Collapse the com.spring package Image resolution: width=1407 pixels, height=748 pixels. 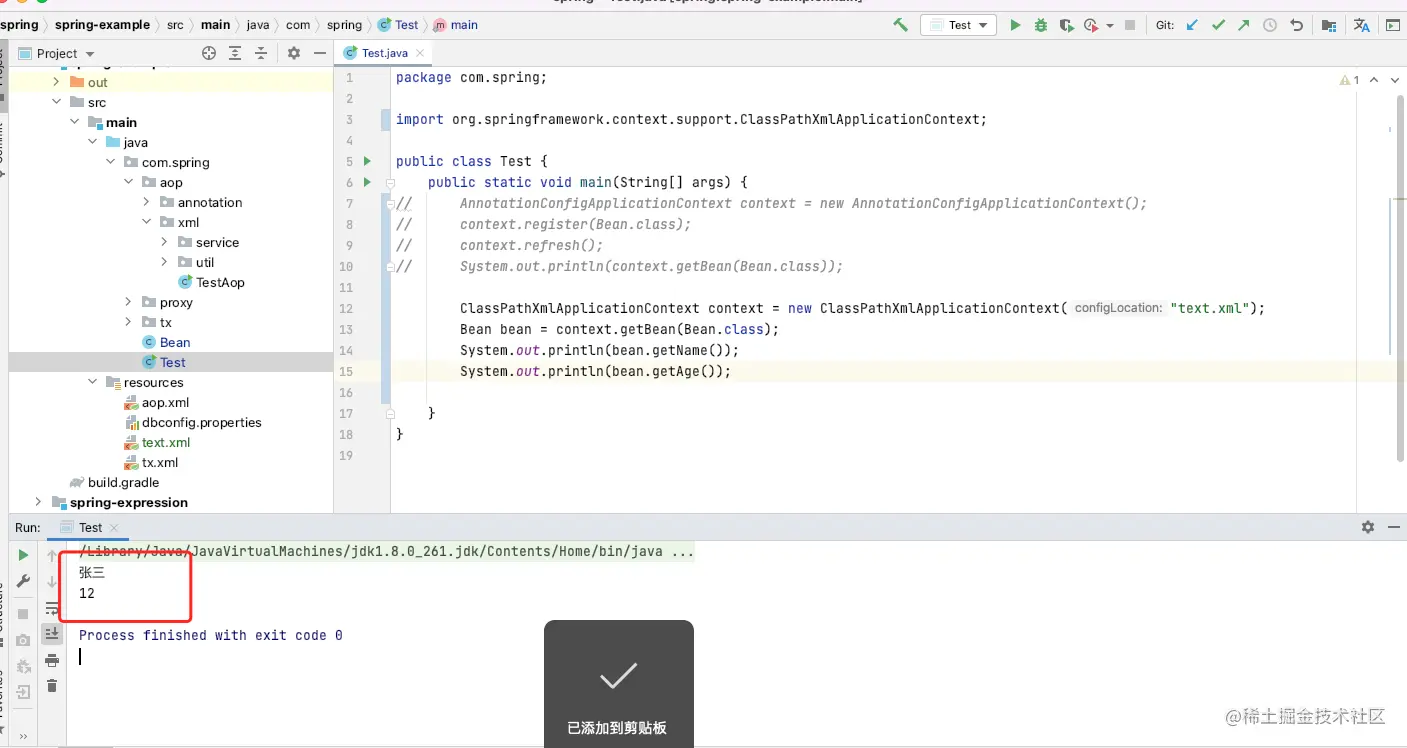111,162
